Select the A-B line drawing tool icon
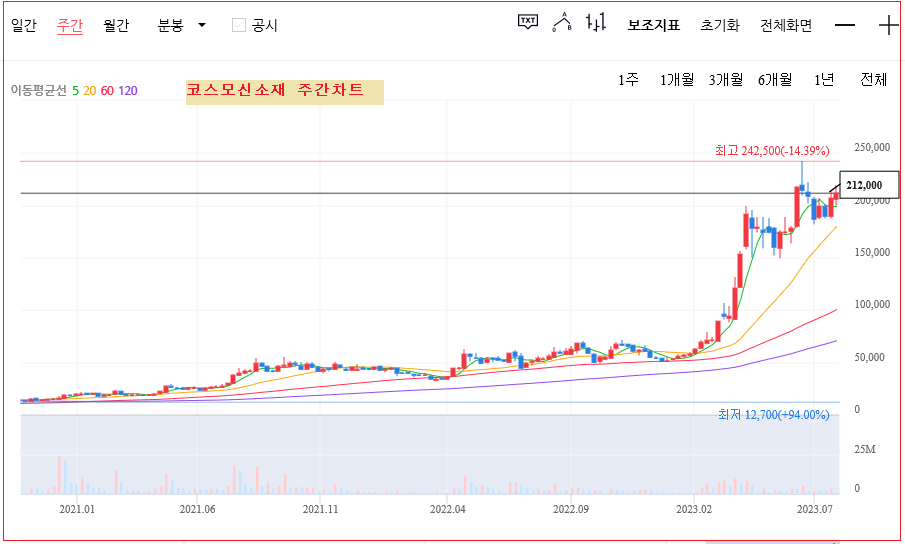Image resolution: width=905 pixels, height=544 pixels. click(x=561, y=23)
